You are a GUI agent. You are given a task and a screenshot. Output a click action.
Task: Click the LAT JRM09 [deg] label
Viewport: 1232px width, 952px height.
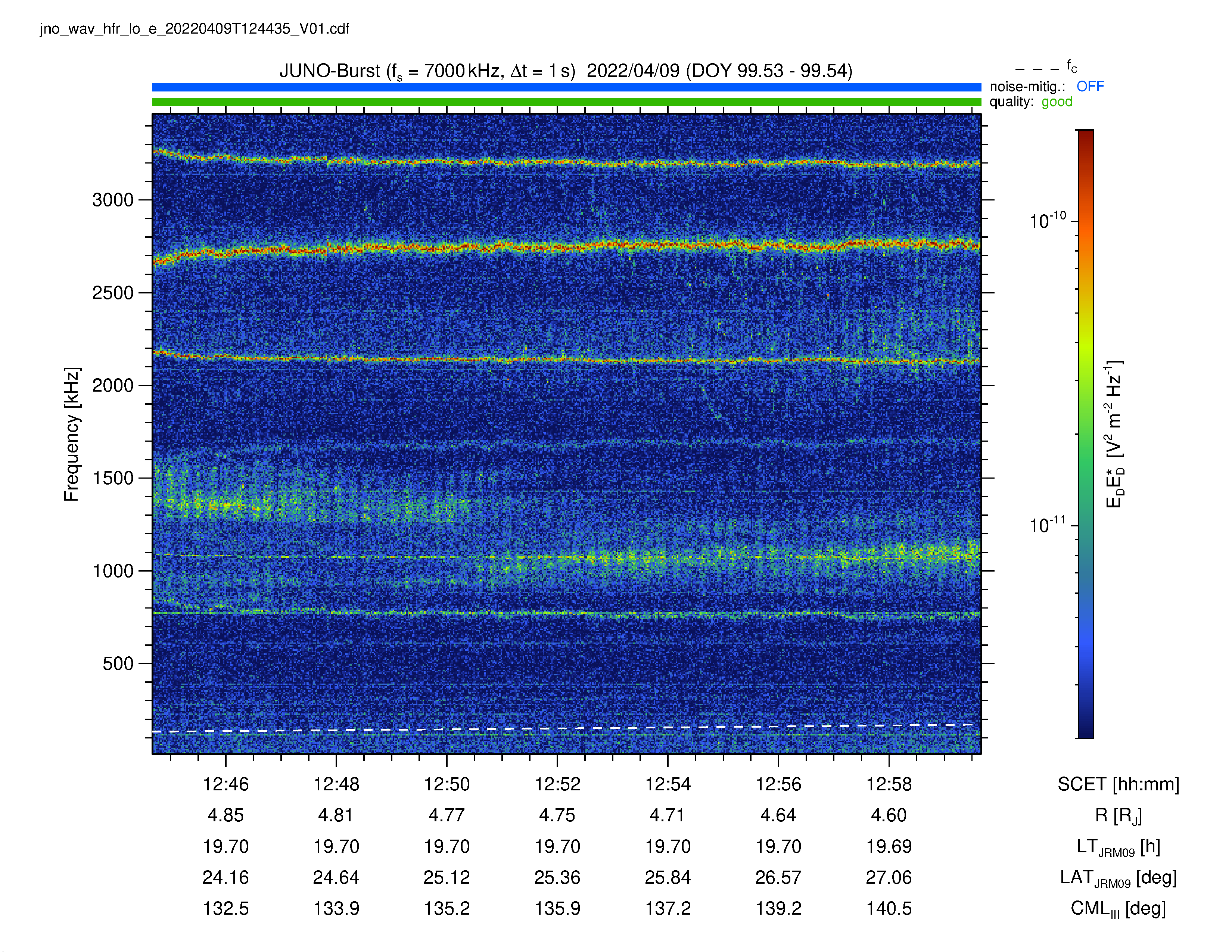pyautogui.click(x=1118, y=878)
